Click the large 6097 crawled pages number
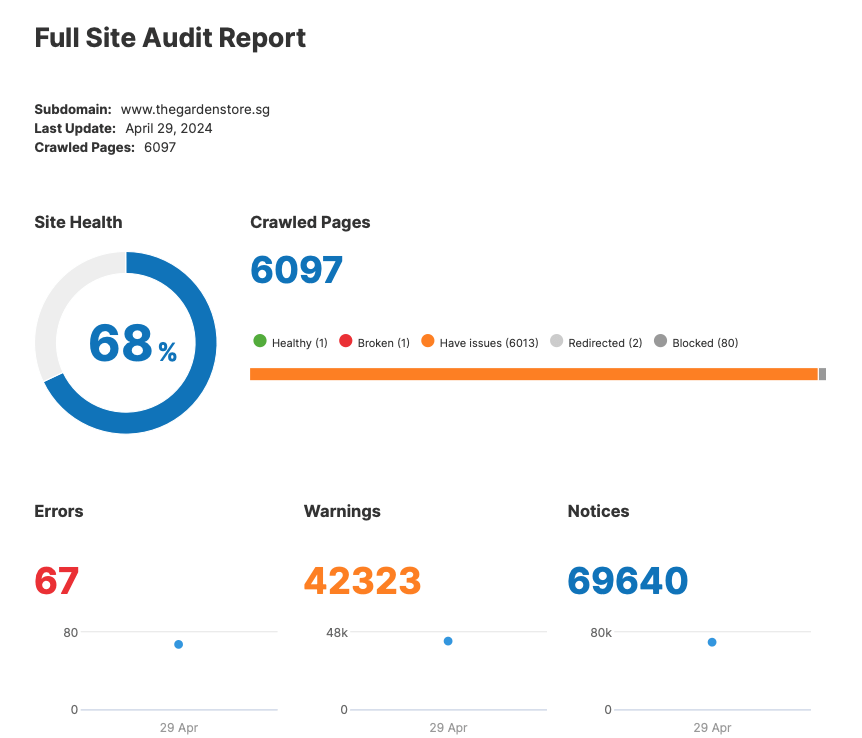 296,270
